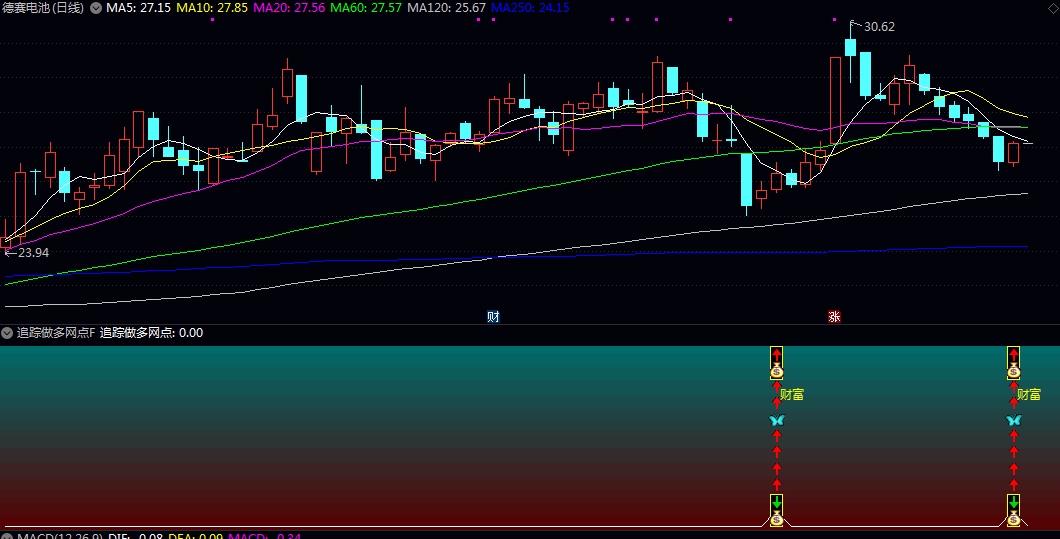Click the 23.94 low price label
This screenshot has height=539, width=1060.
[x=33, y=253]
